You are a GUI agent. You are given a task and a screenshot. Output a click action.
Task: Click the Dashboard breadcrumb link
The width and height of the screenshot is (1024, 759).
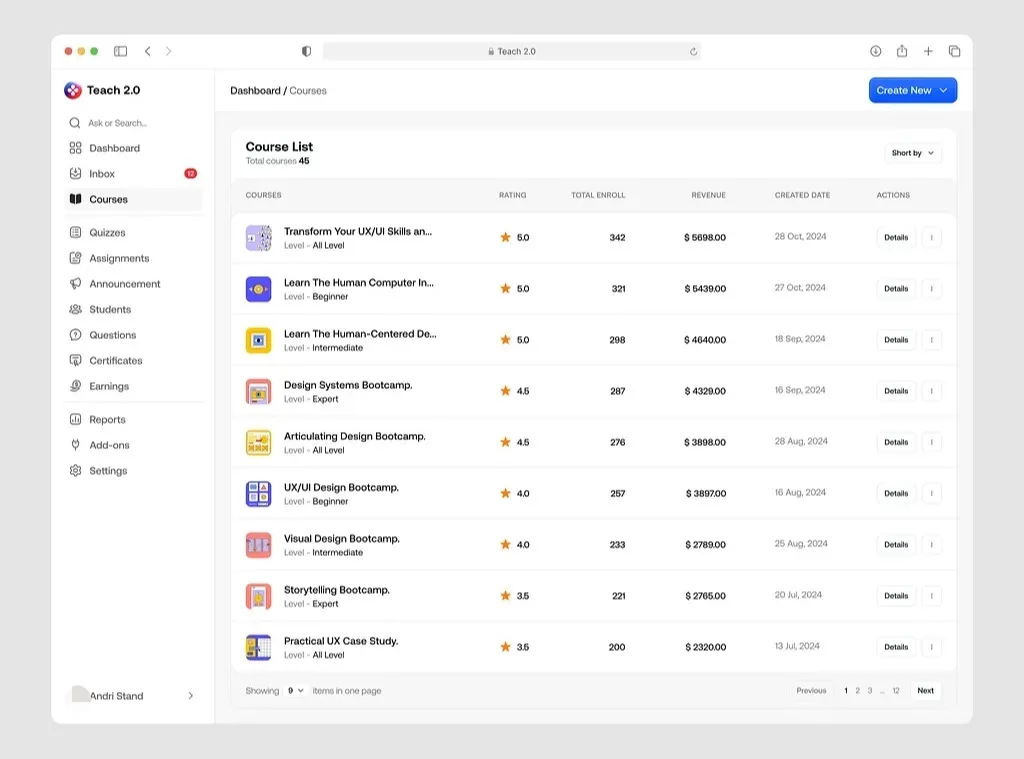[x=255, y=91]
